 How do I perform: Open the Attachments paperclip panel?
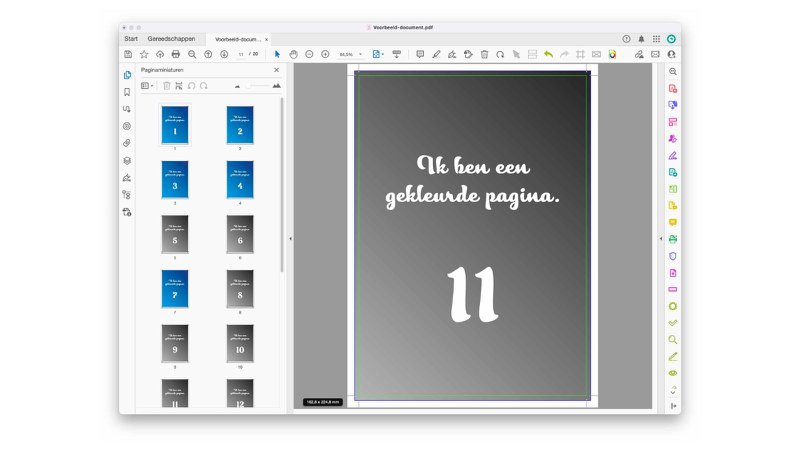(x=127, y=143)
